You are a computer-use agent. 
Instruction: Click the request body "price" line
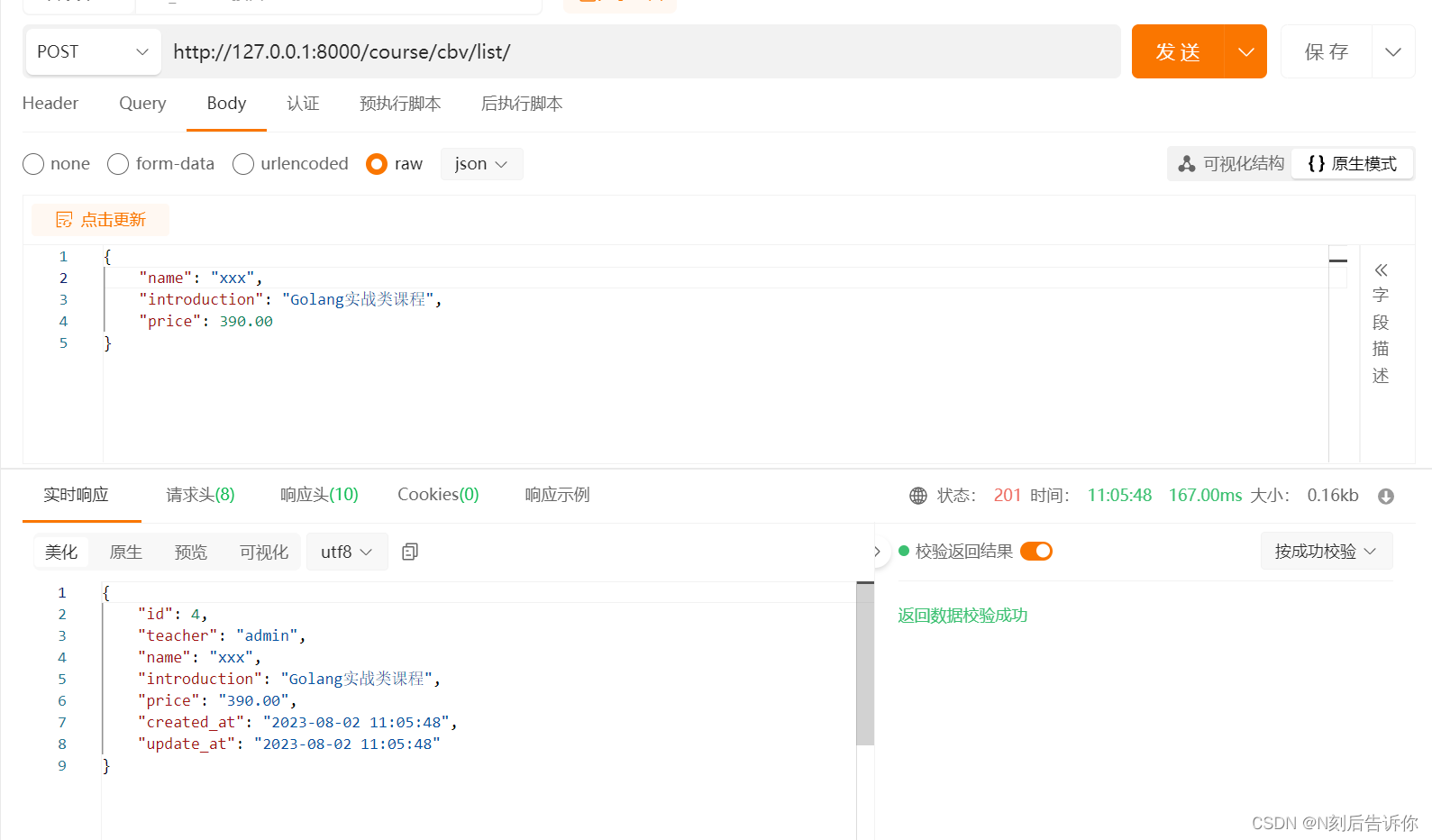tap(205, 322)
